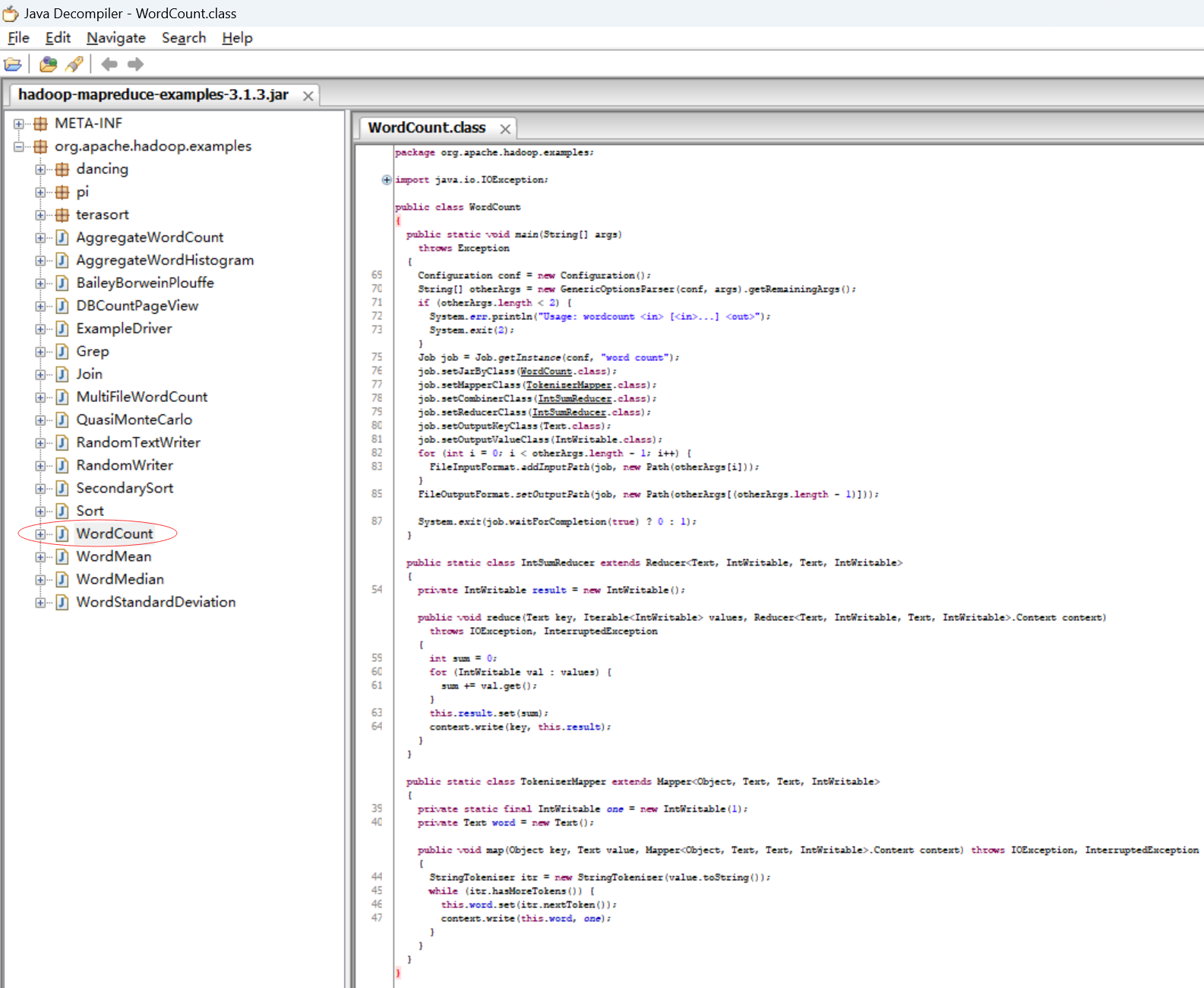This screenshot has width=1204, height=988.
Task: Expand the collapsed import section in code
Action: pyautogui.click(x=387, y=180)
